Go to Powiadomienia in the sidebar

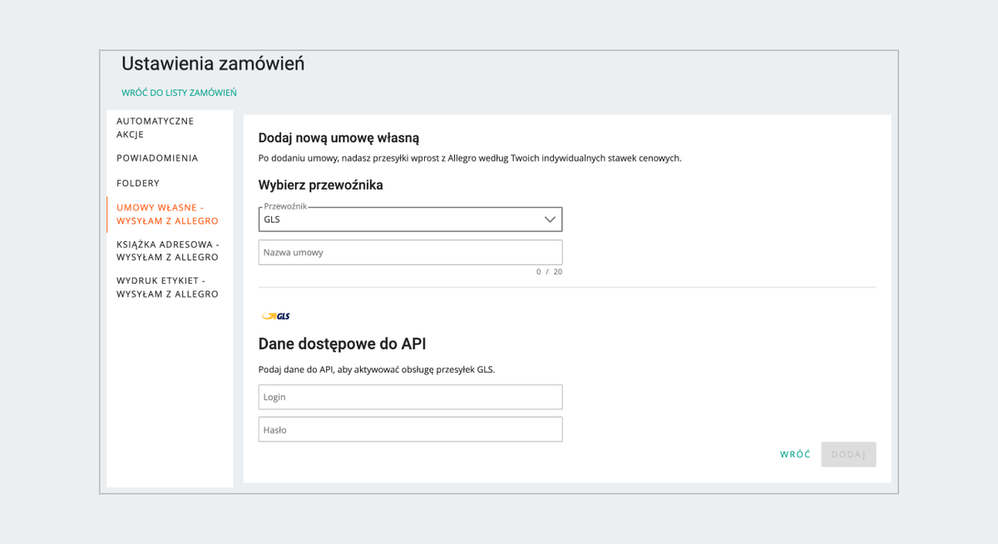click(x=157, y=158)
